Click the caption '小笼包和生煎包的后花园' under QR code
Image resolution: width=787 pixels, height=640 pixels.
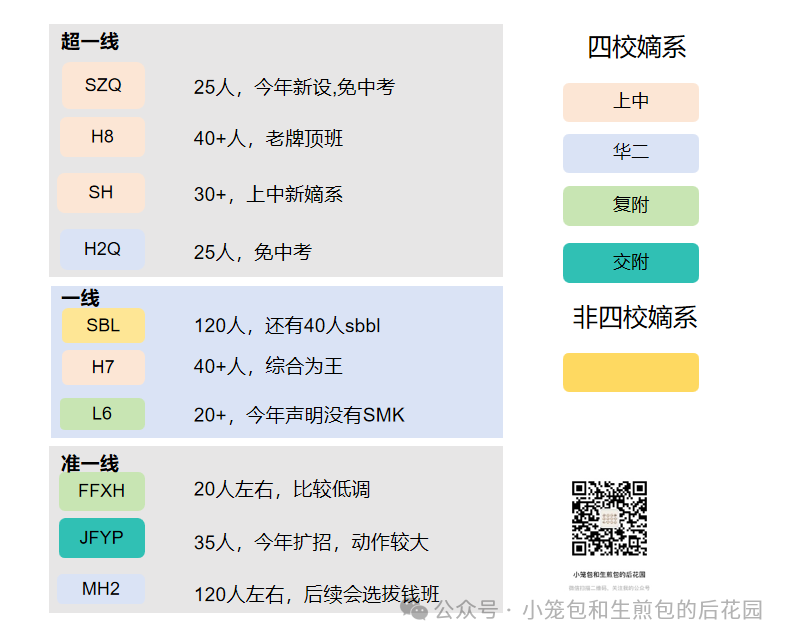pos(609,575)
